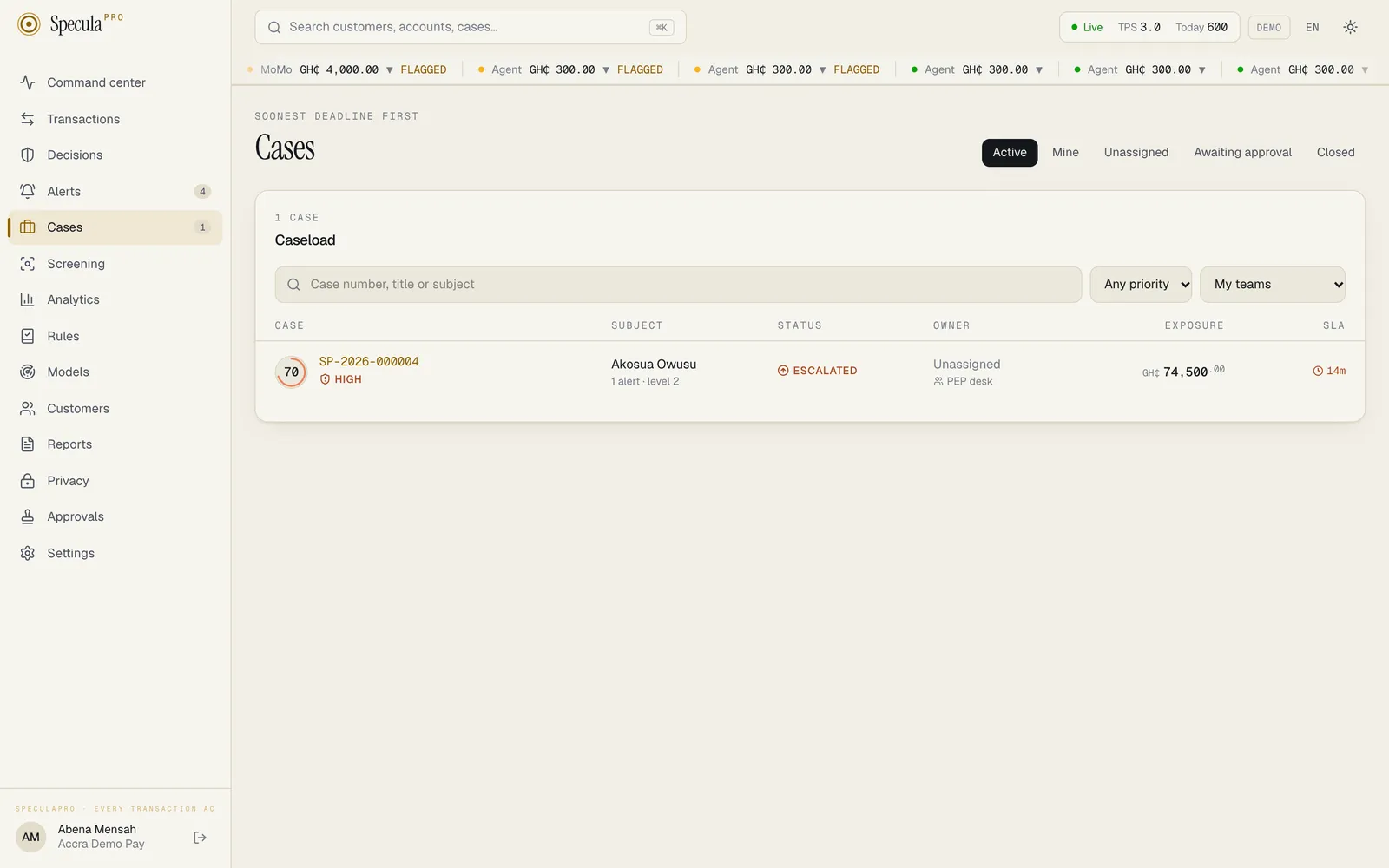1389x868 pixels.
Task: Click the DEMO badge
Action: point(1269,28)
